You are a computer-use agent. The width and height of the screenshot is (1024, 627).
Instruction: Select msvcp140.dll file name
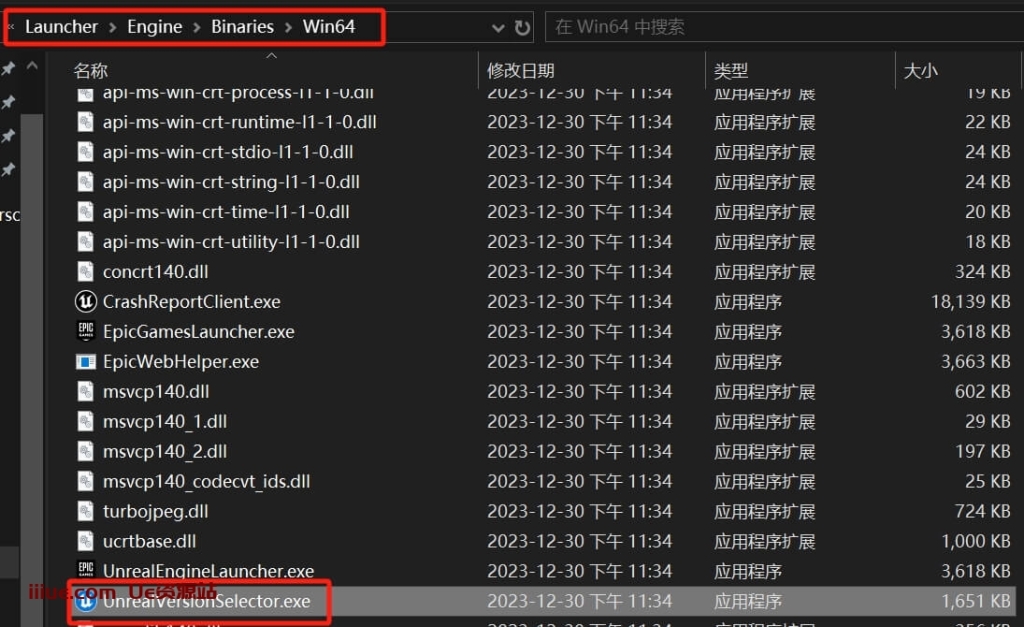(x=156, y=392)
